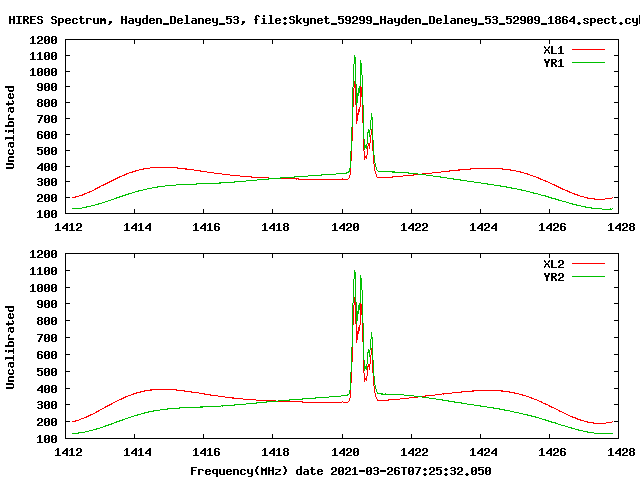The width and height of the screenshot is (640, 480).
Task: Click the 1000 tick label on lower plot
Action: 43,288
